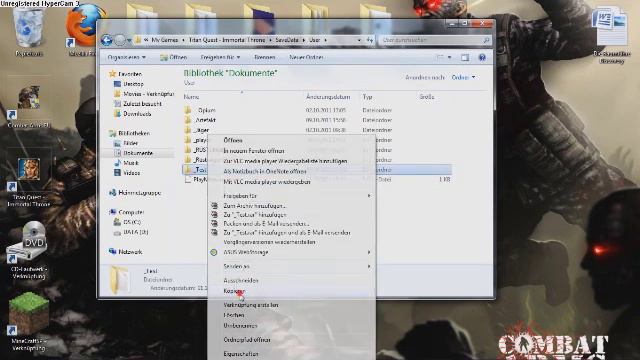The image size is (640, 360).
Task: Click Titan Quest - Immortal Throne breadcrumb
Action: coord(227,40)
